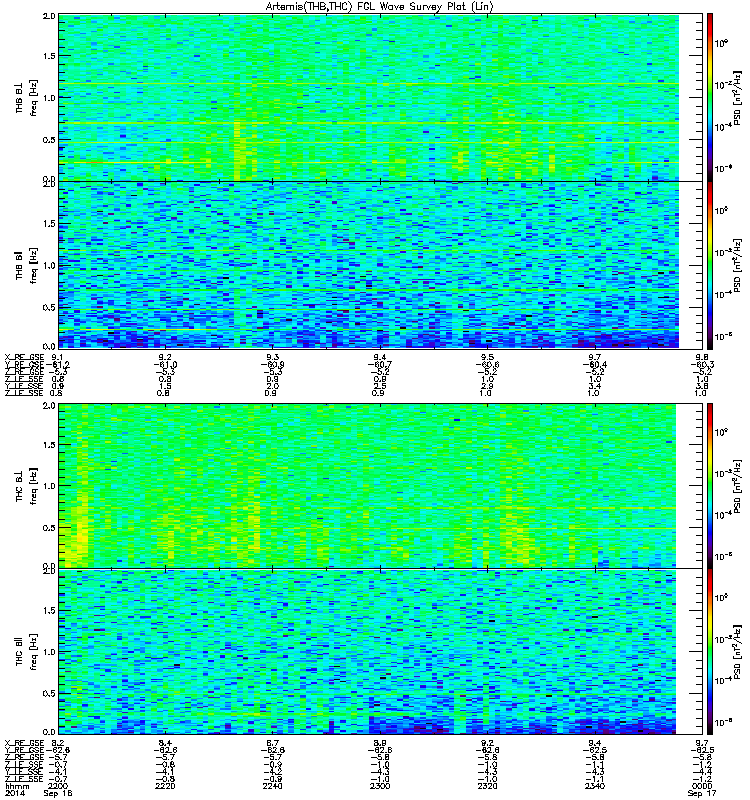This screenshot has width=750, height=800.
Task: Click the 1.5 frequency tick label on THB B⊥ panel
Action: click(x=49, y=56)
